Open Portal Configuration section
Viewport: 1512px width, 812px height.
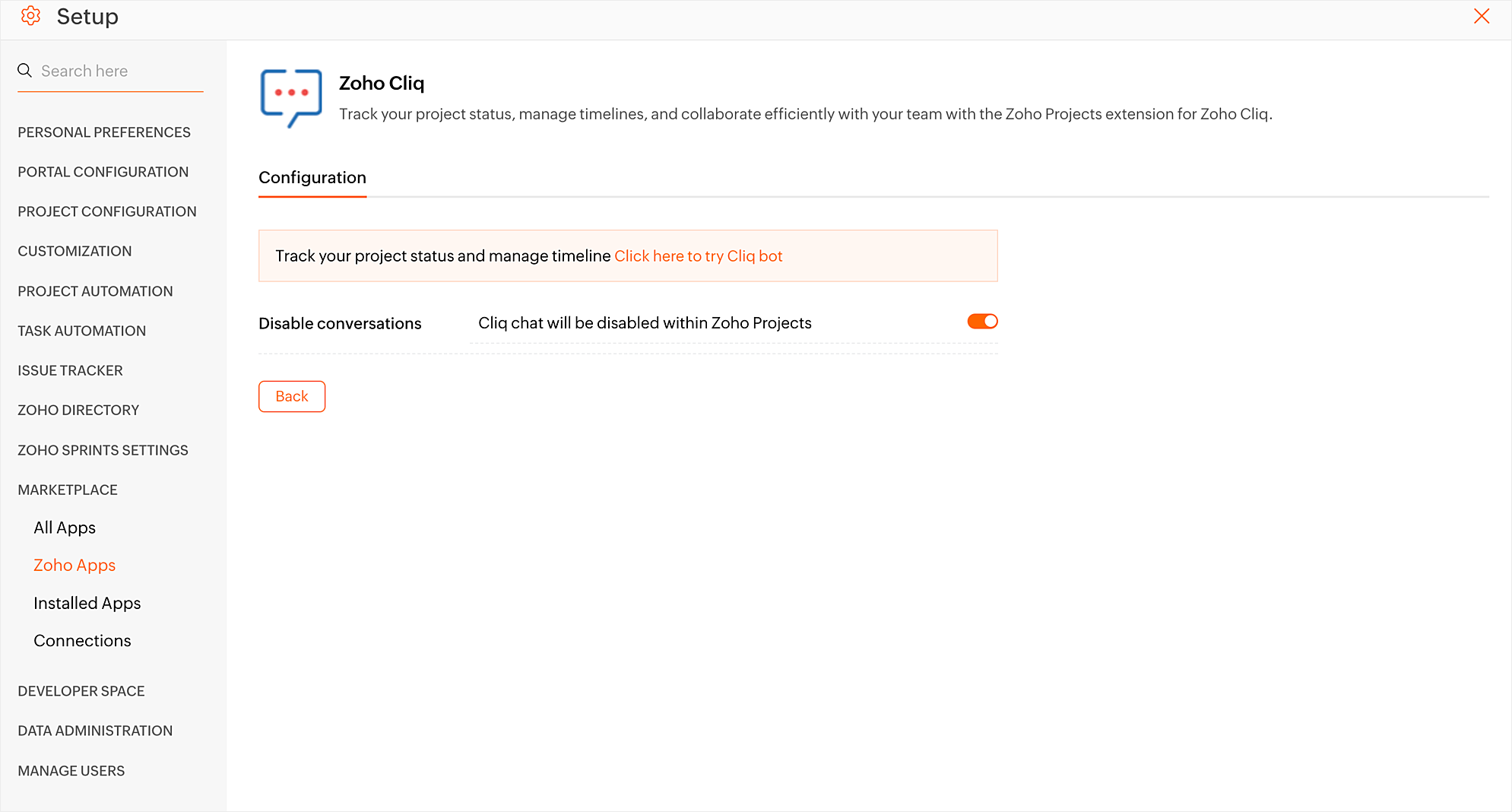(103, 172)
